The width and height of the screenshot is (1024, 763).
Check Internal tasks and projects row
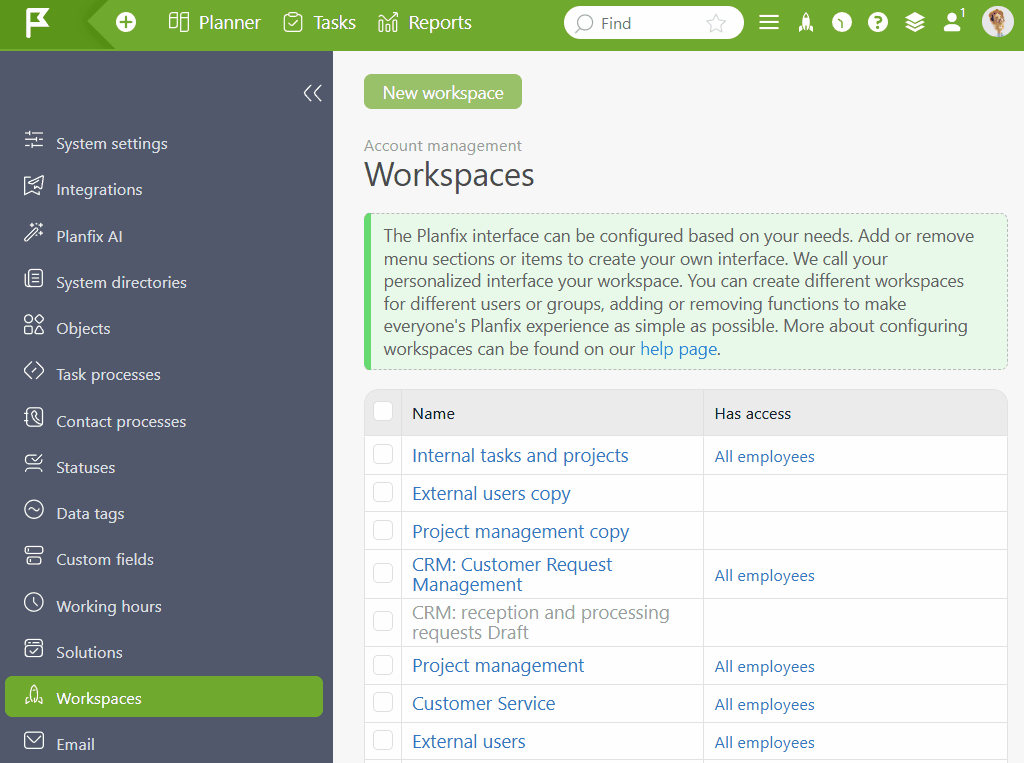[383, 454]
